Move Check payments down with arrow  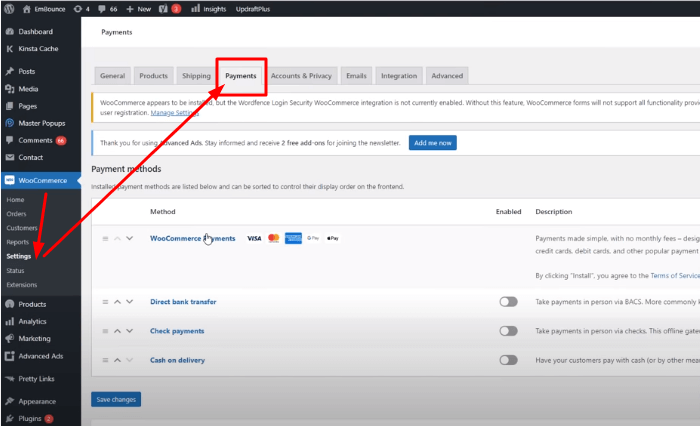pos(129,331)
